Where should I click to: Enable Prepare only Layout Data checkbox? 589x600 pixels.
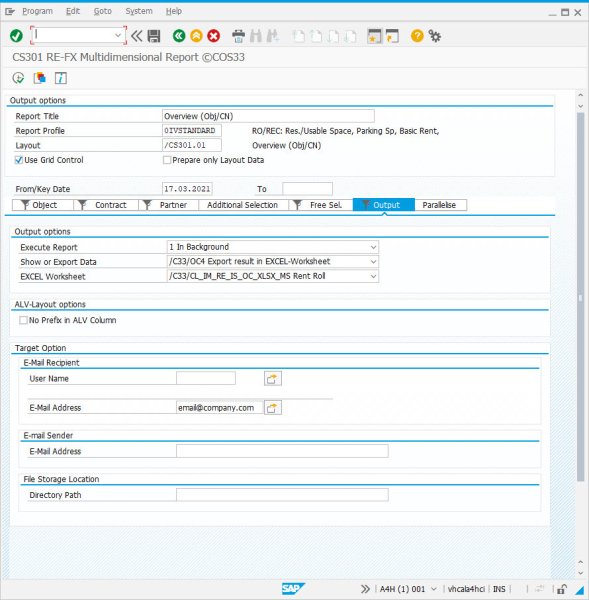click(x=167, y=160)
